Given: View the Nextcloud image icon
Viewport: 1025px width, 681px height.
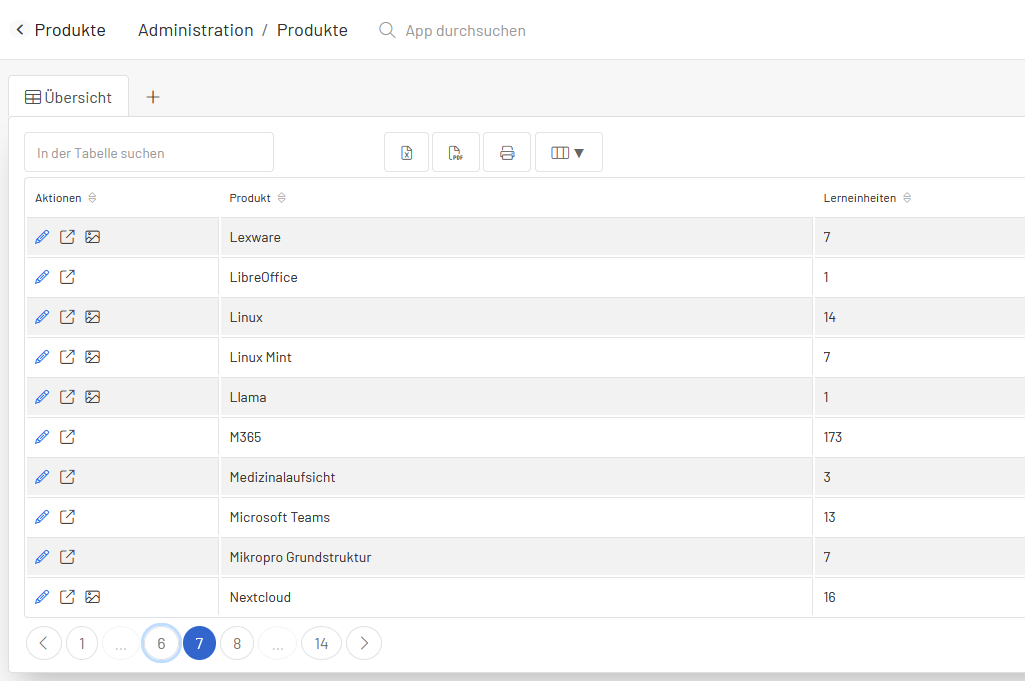Looking at the screenshot, I should point(93,597).
